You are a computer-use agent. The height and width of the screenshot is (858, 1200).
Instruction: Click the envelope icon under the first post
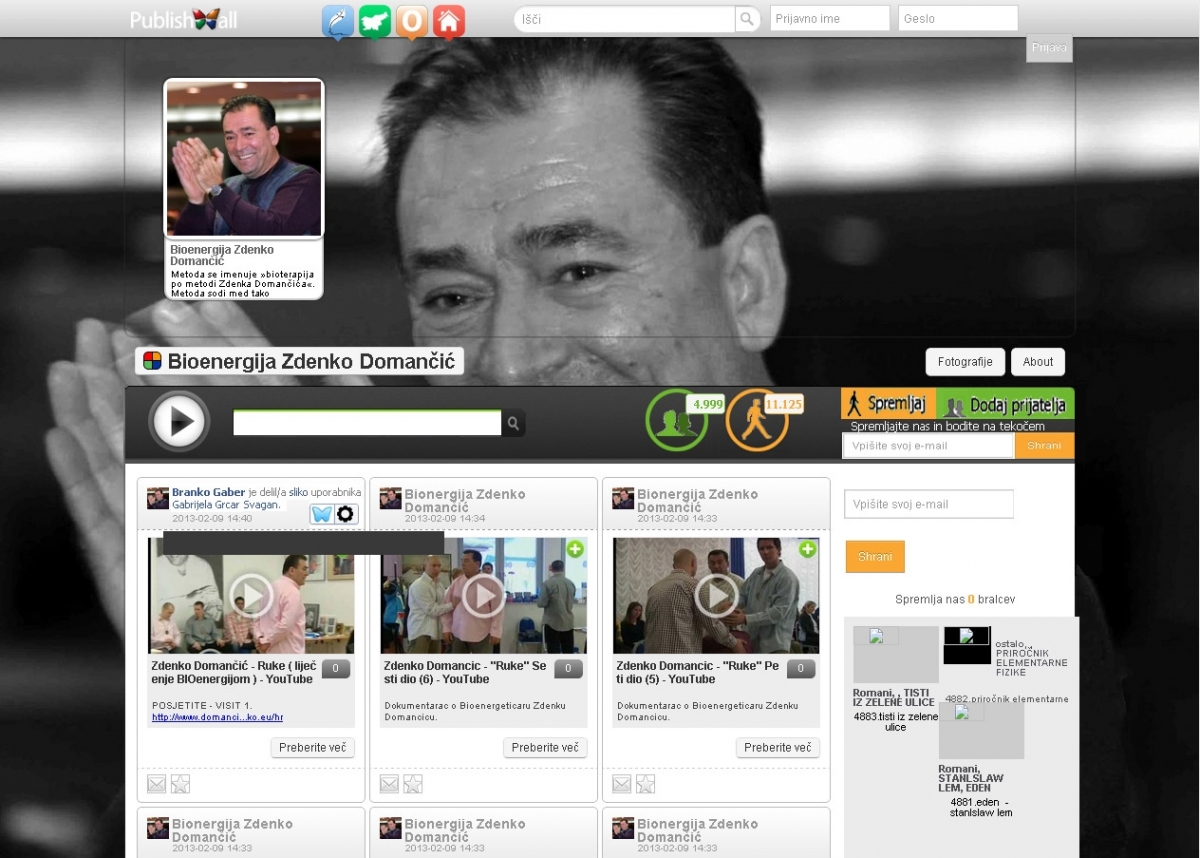click(x=157, y=784)
